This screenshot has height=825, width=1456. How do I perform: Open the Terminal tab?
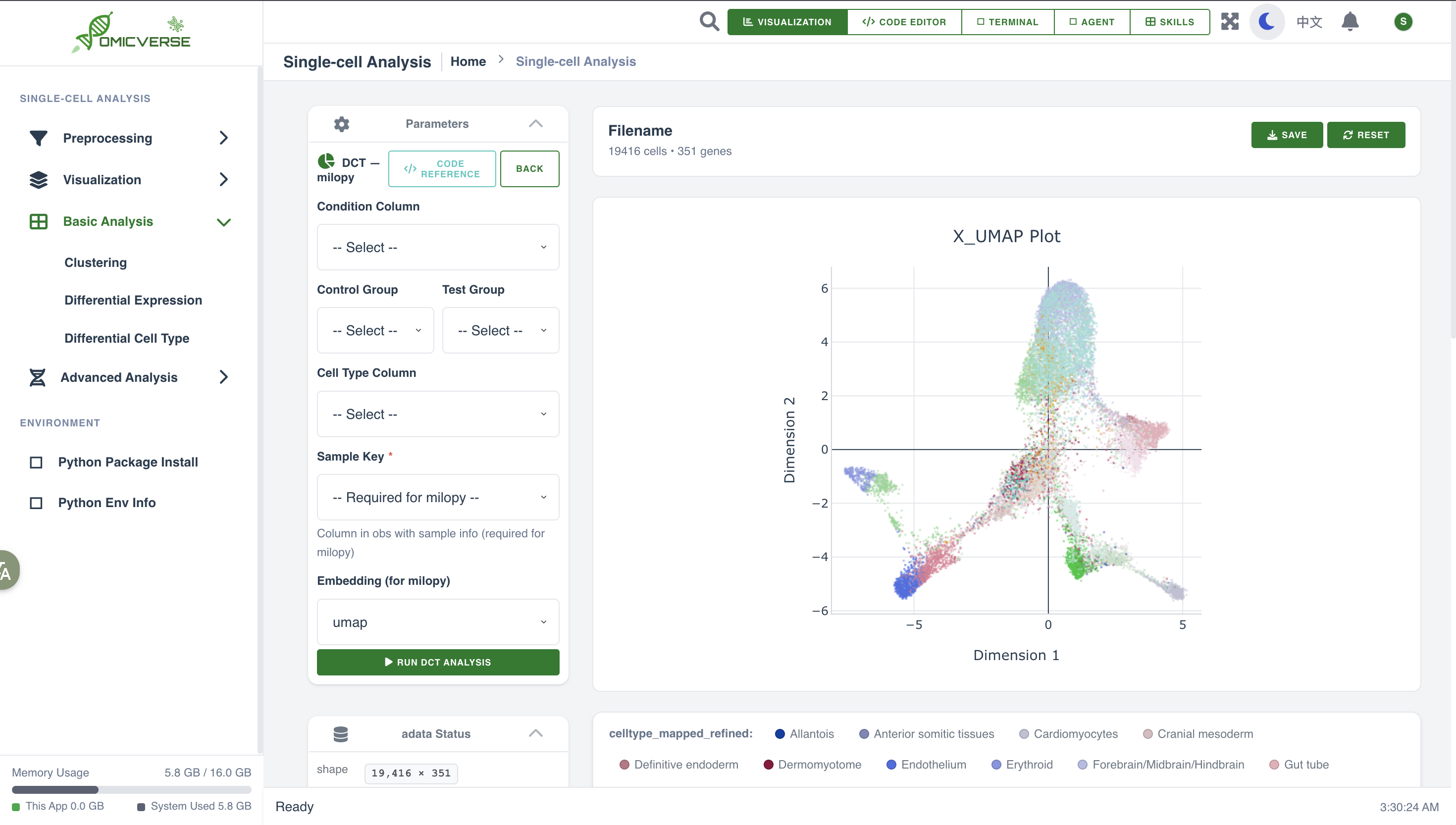(x=1007, y=21)
